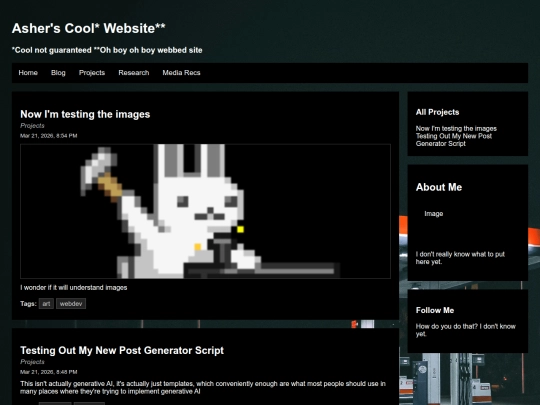The width and height of the screenshot is (540, 405).
Task: Click the 'I don't really know what to put here yet.' text
Action: 460,258
